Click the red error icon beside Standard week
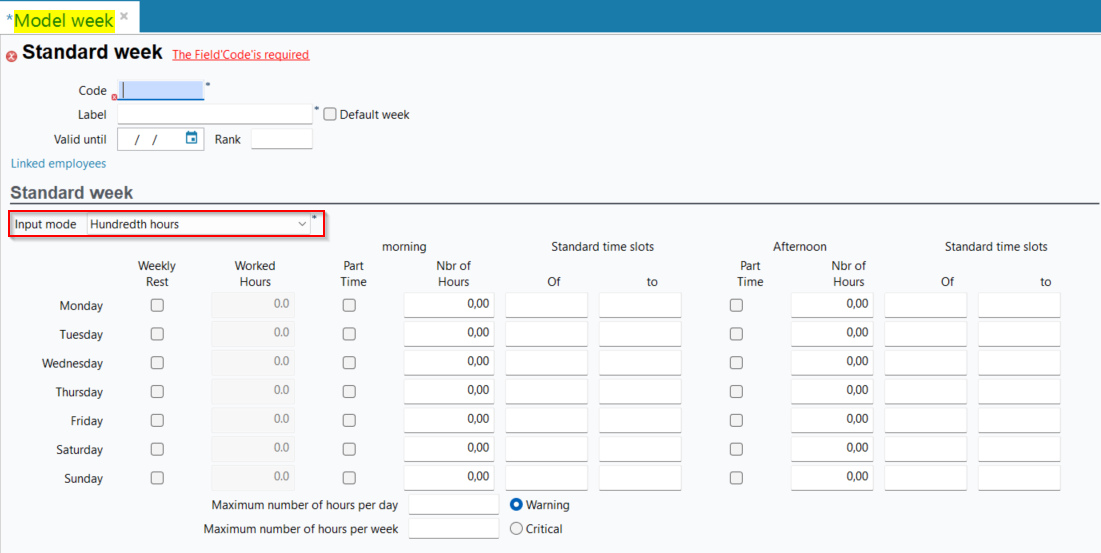Viewport: 1101px width, 553px height. (x=11, y=56)
